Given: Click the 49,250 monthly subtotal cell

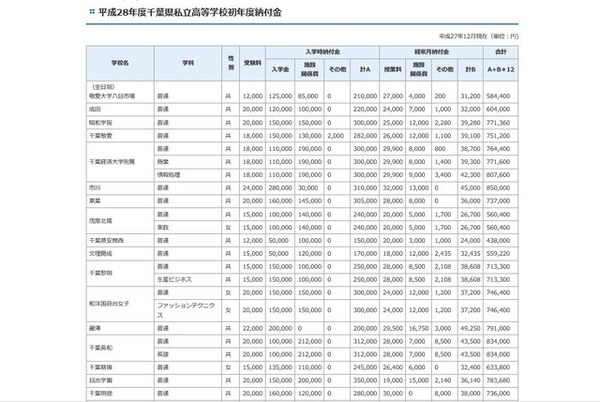Looking at the screenshot, I should click(x=470, y=329).
